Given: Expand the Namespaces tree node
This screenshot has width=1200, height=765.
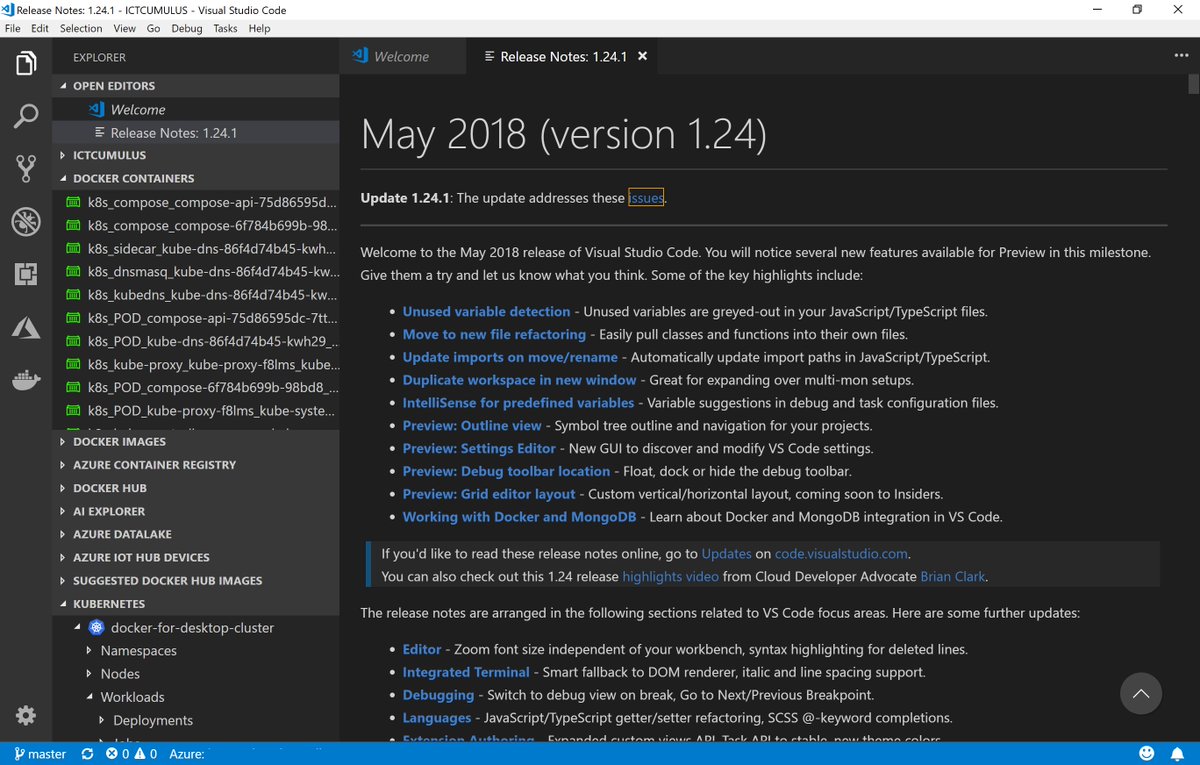Looking at the screenshot, I should pos(91,651).
